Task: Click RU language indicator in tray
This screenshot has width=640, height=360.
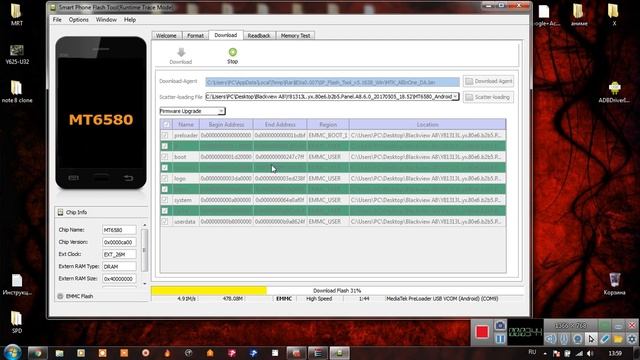Action: tap(532, 352)
